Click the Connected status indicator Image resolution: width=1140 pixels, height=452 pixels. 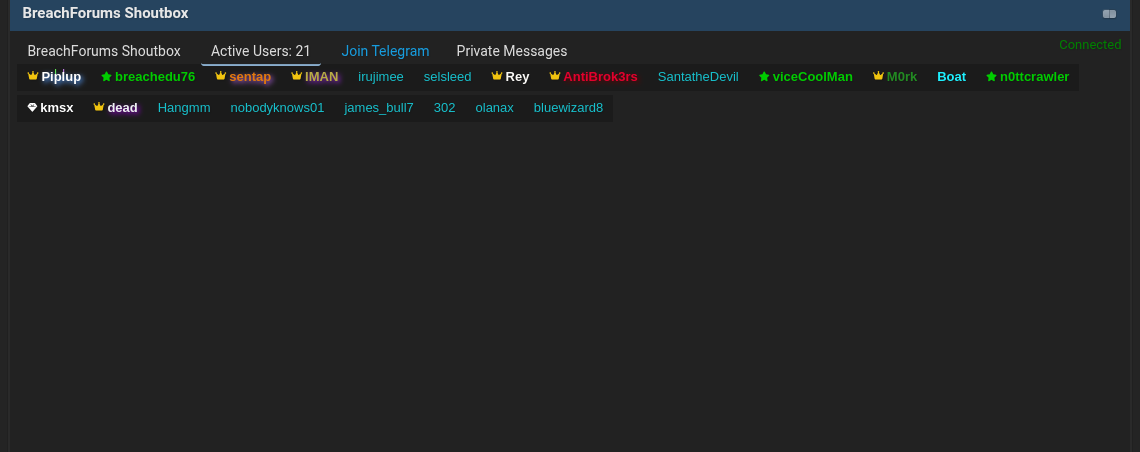(1090, 45)
